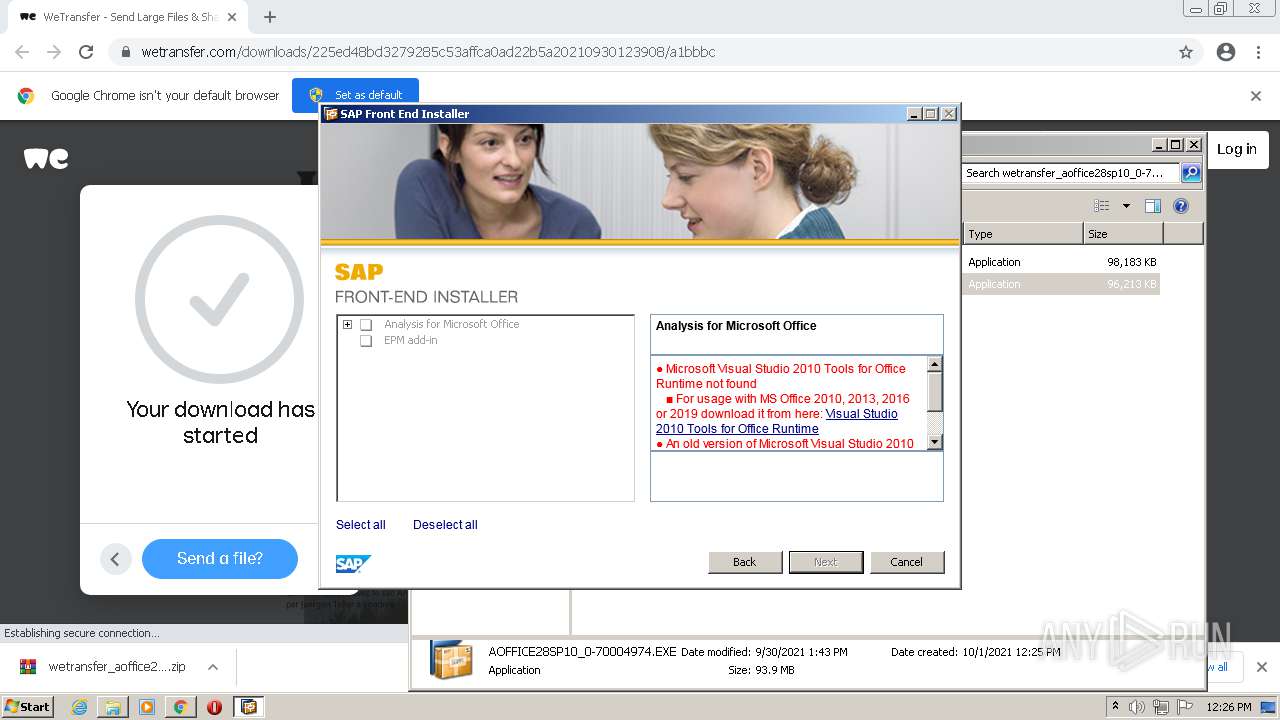Open Chrome profile avatar menu

pyautogui.click(x=1226, y=52)
